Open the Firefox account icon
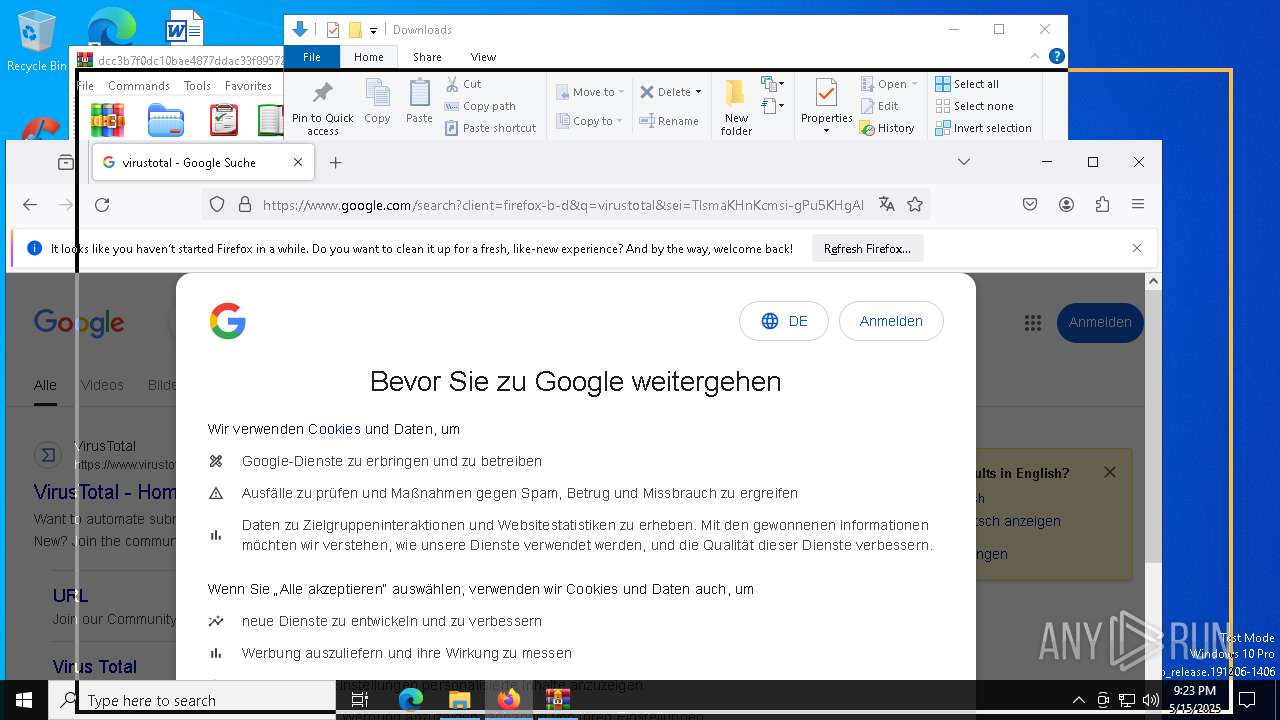This screenshot has height=720, width=1280. pyautogui.click(x=1066, y=204)
